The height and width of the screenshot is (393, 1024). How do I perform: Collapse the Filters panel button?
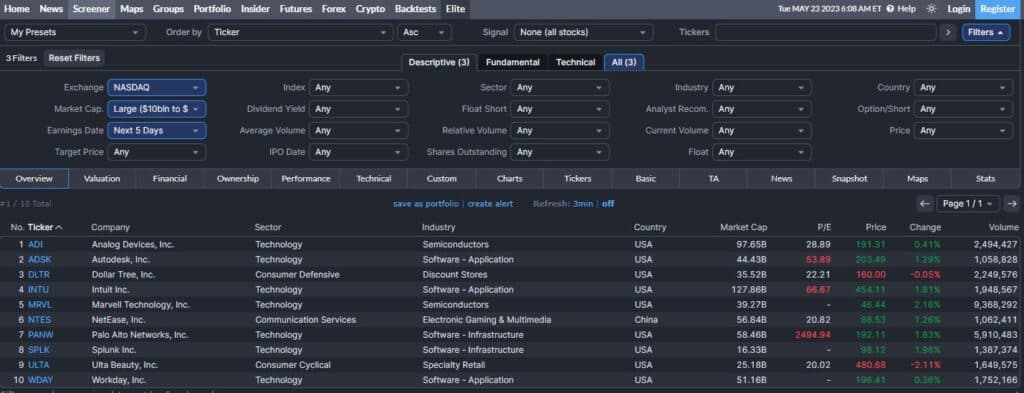tap(985, 32)
